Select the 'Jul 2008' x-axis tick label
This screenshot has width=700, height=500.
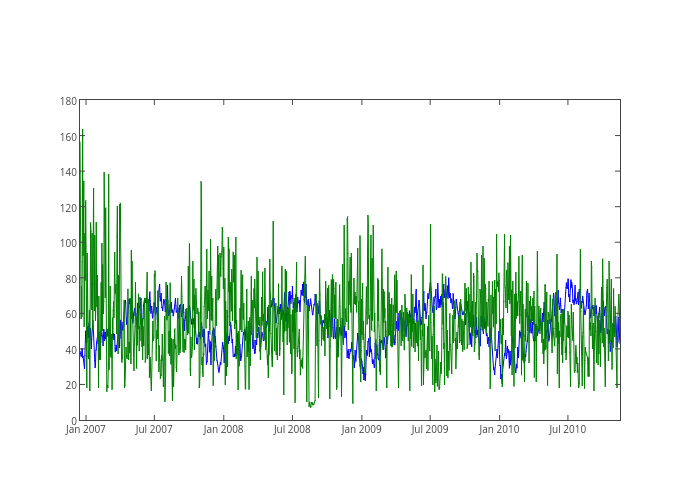[x=292, y=429]
